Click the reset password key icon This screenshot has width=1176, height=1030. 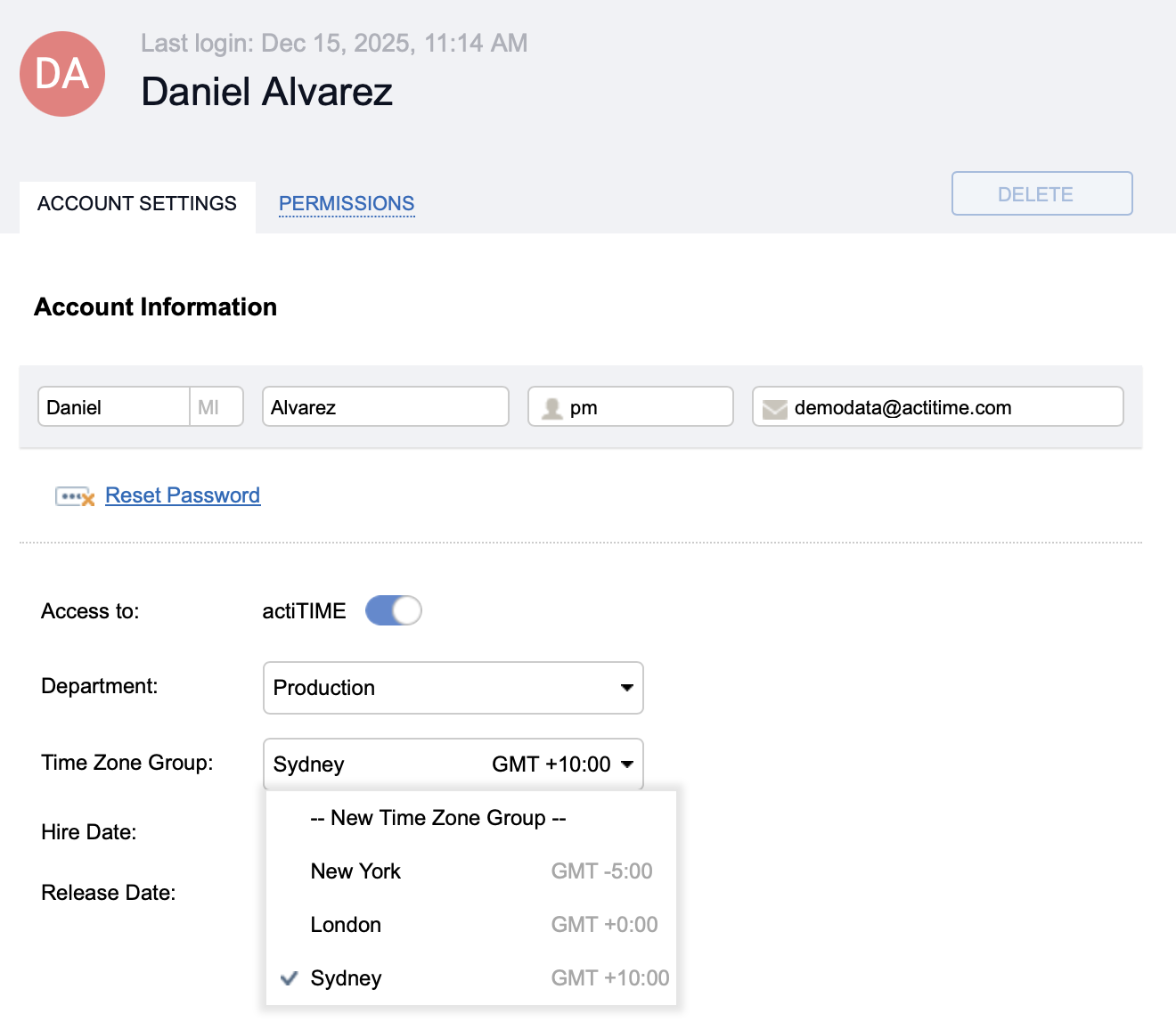pyautogui.click(x=75, y=496)
